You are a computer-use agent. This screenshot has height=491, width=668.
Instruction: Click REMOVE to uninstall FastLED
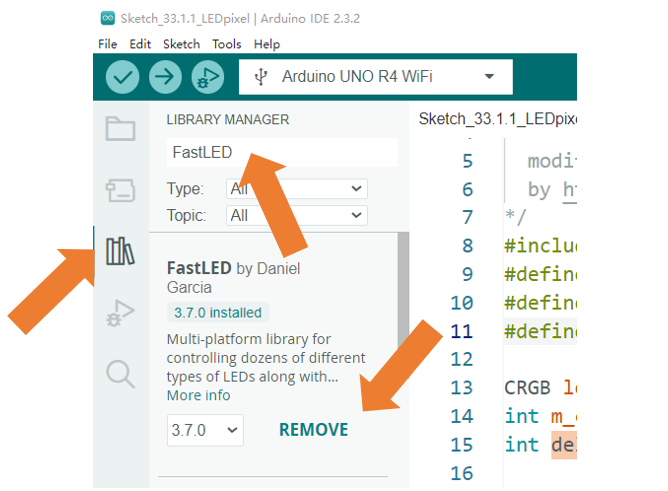(x=314, y=430)
